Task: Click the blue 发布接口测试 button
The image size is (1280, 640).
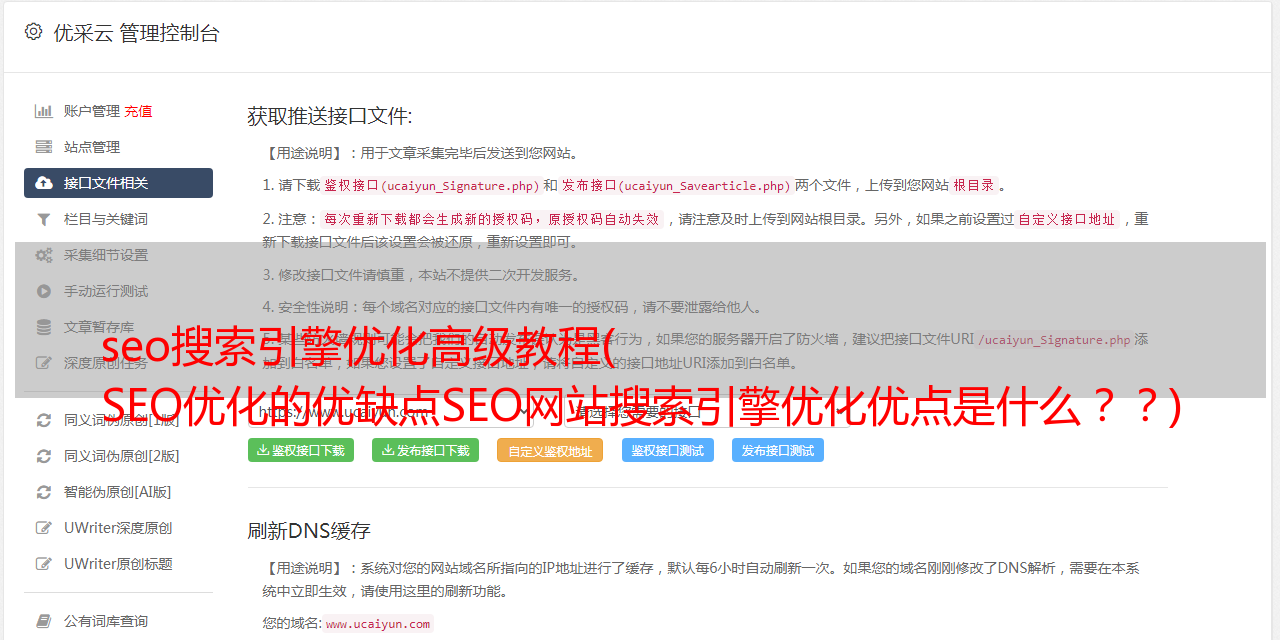Action: [x=778, y=450]
